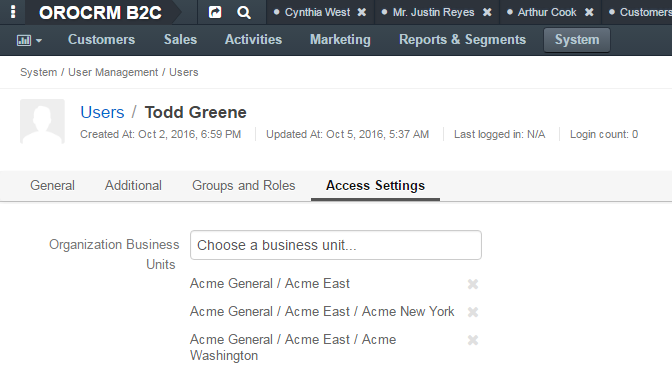672x386 pixels.
Task: Open the dashboard chart icon dropdown
Action: coord(29,40)
